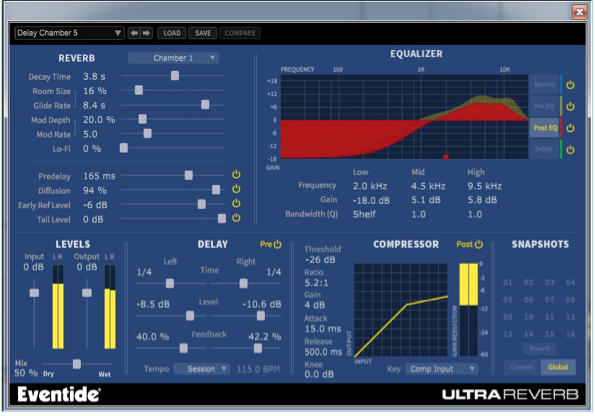Open the Tempo Session dropdown
595x416 pixels.
[x=201, y=369]
